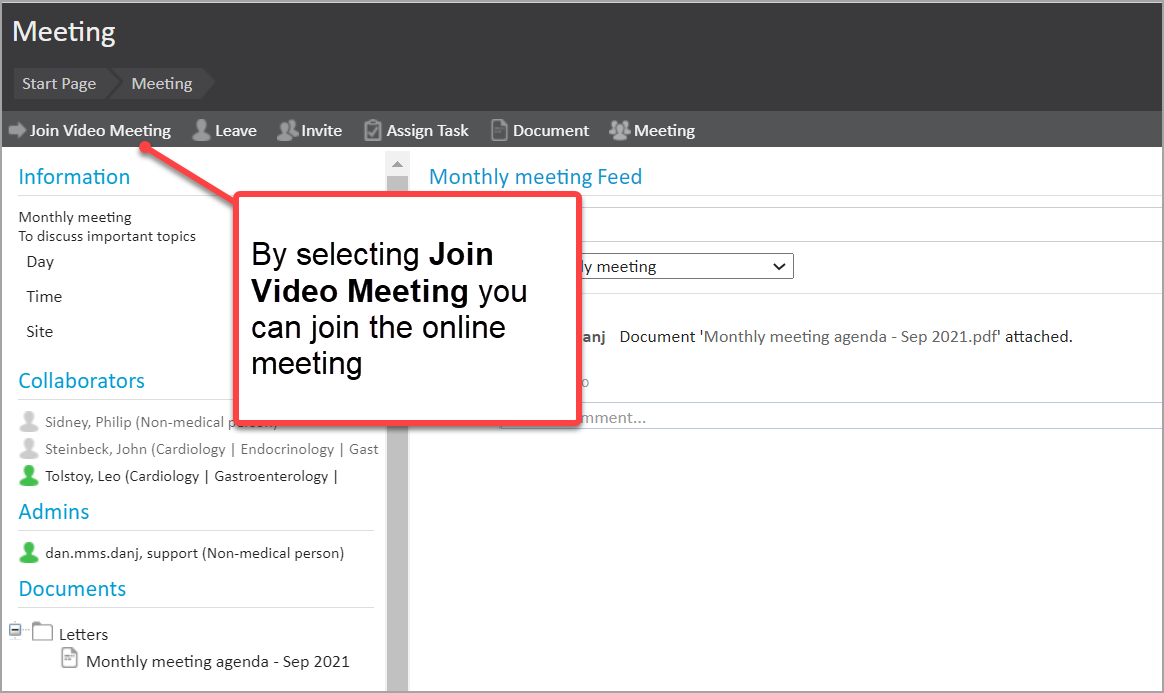
Task: Select the Meeting breadcrumb
Action: click(162, 84)
